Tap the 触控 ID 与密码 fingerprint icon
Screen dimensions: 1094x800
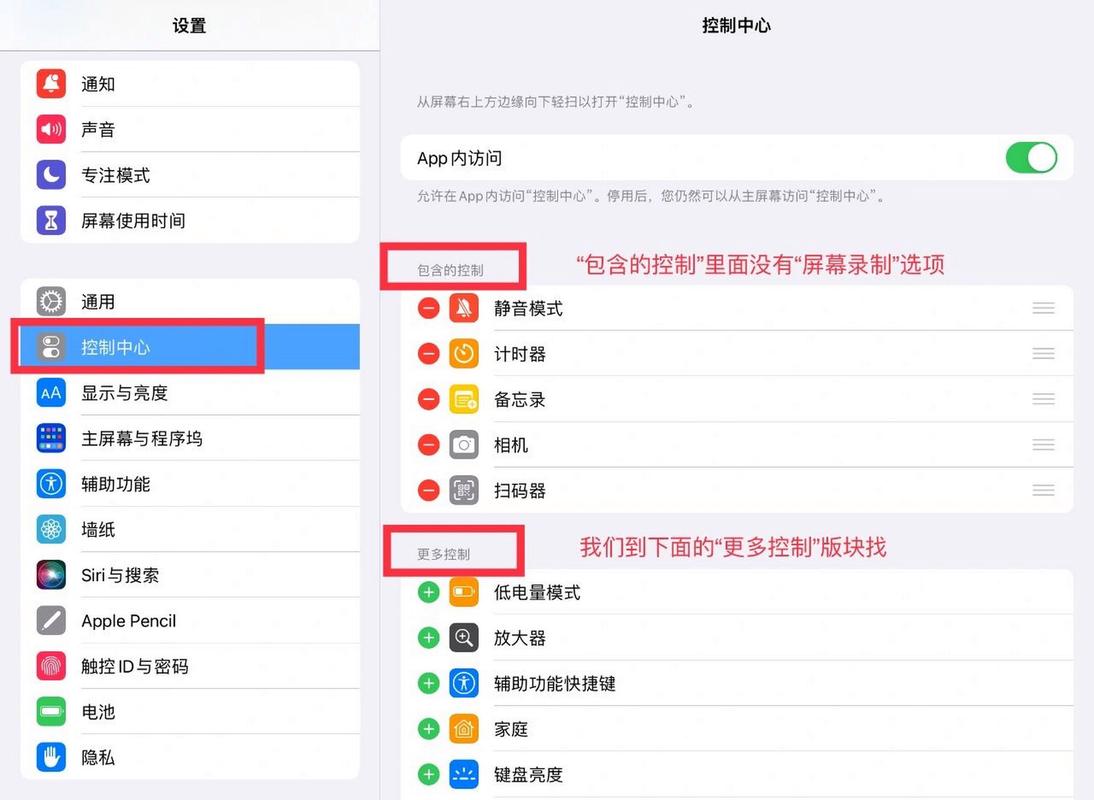(x=51, y=666)
